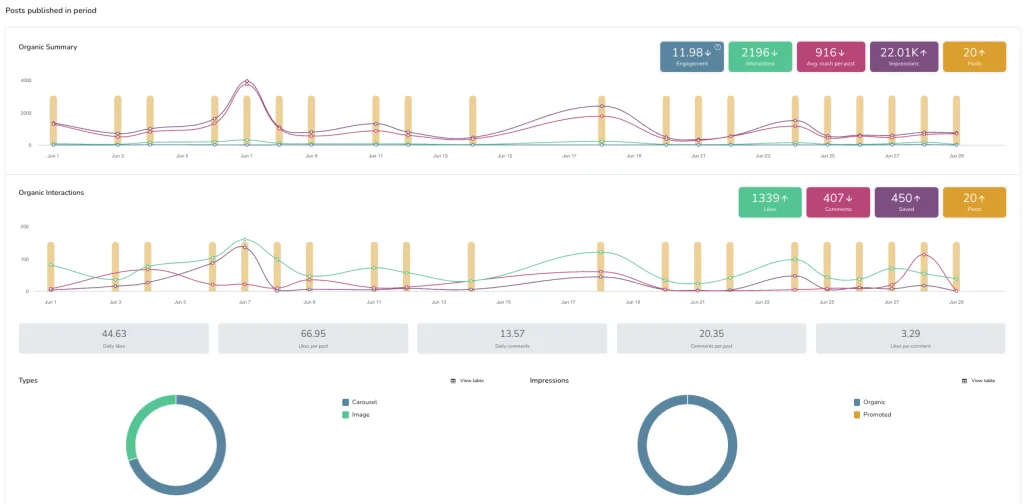Click the Carousel legend color swatch
This screenshot has width=1024, height=504.
(345, 402)
